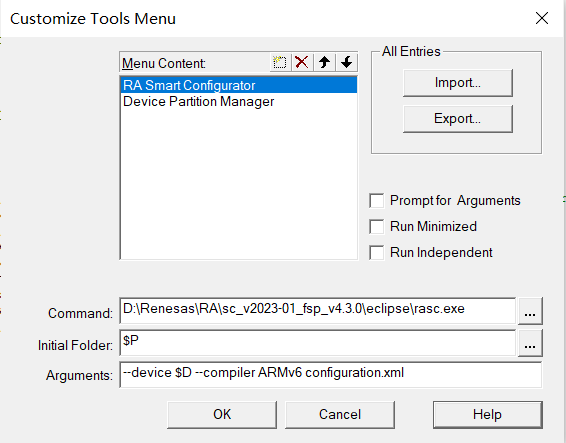Close the Customize Tools Menu dialog
This screenshot has height=443, width=566.
coord(542,18)
